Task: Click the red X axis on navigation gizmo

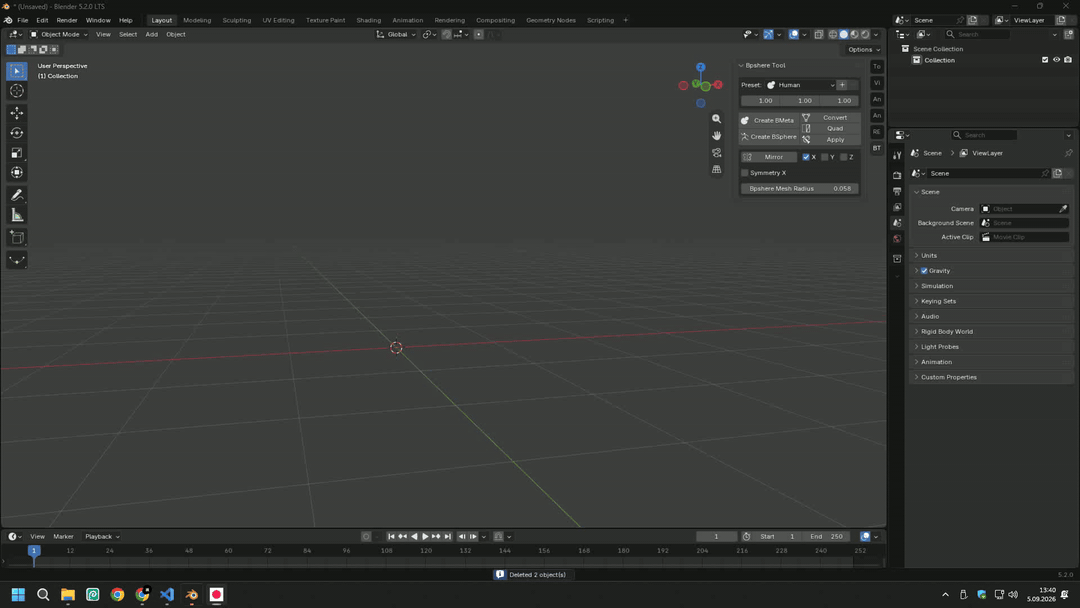Action: (718, 85)
